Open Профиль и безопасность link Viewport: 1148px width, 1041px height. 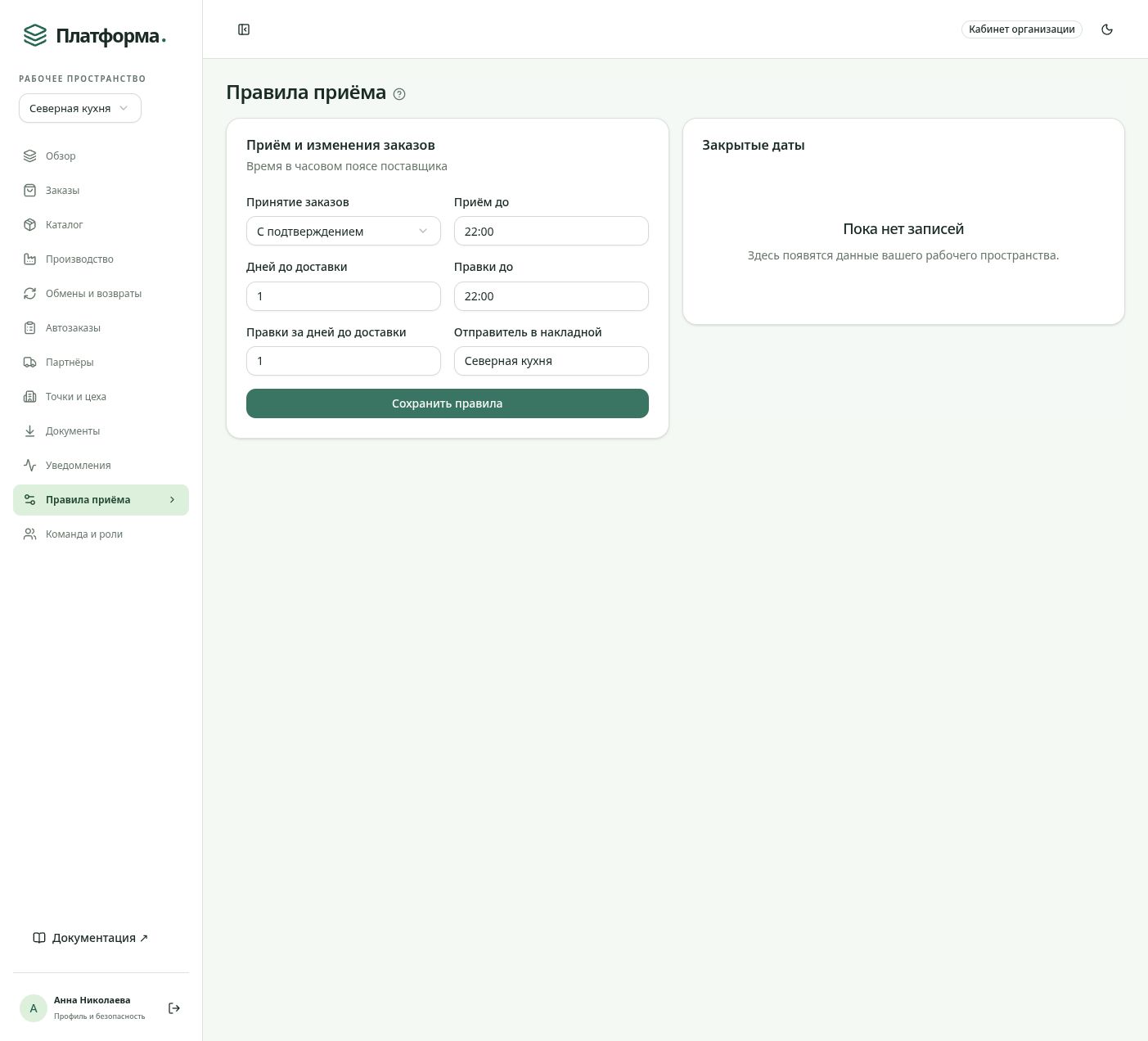coord(99,1016)
